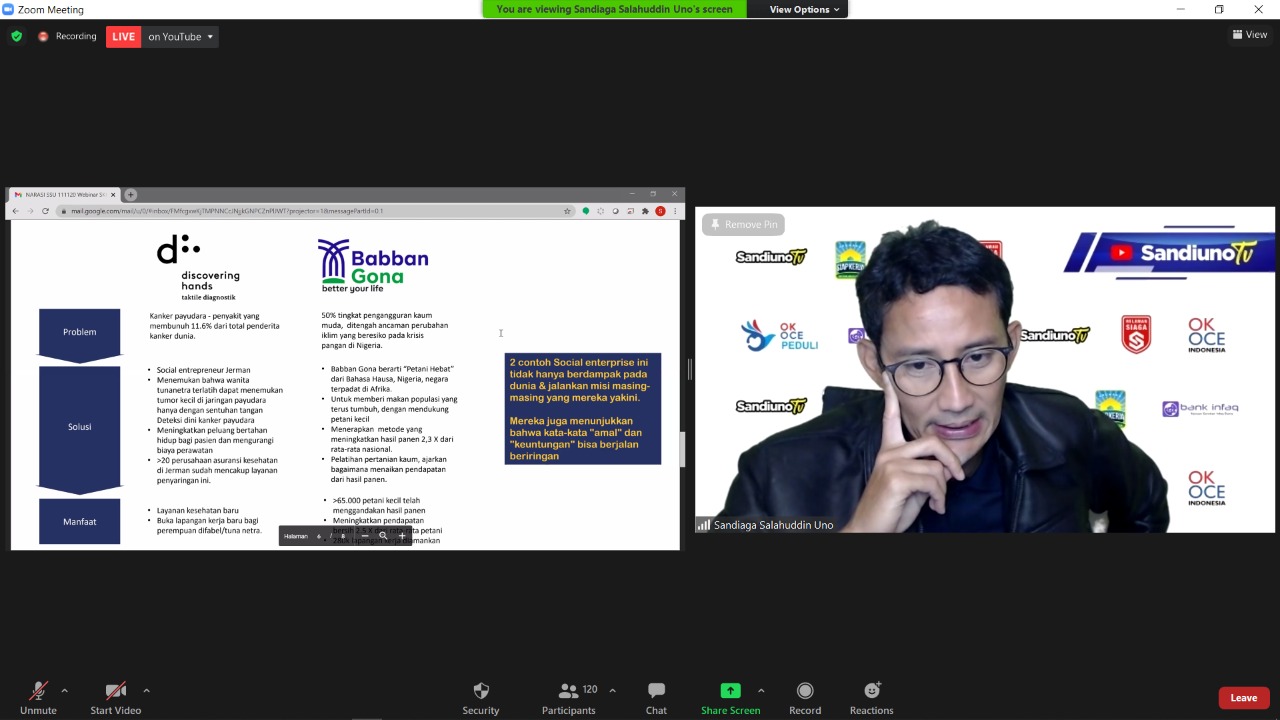Expand audio options arrow beside Unmute
Viewport: 1280px width, 720px height.
(x=65, y=690)
